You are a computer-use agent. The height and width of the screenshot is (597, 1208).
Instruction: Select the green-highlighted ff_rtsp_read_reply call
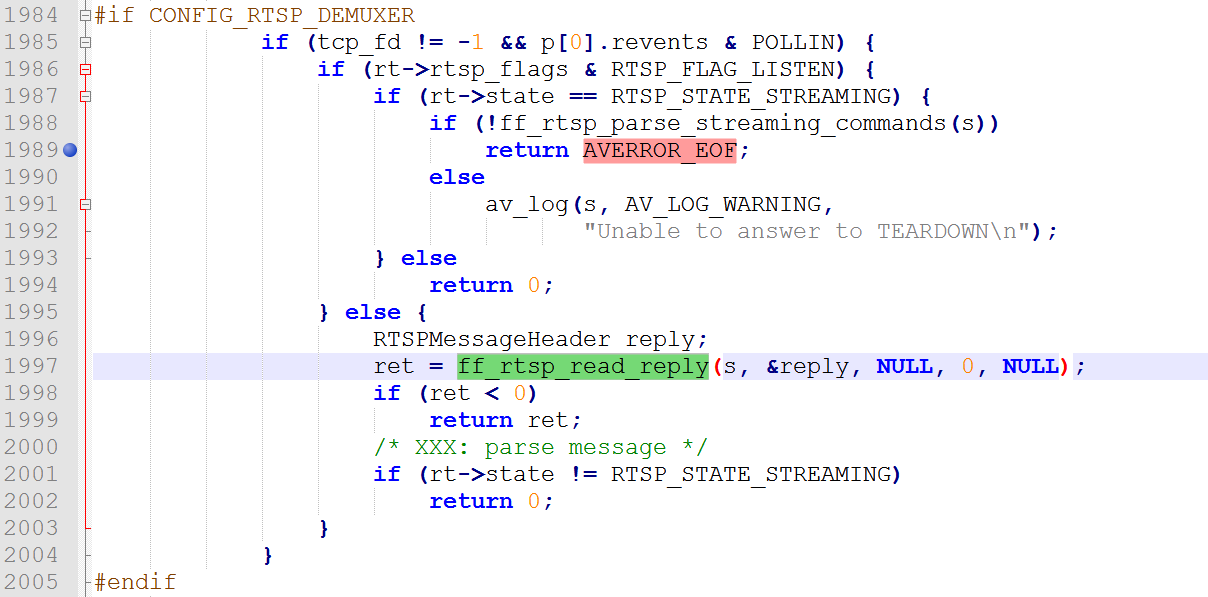582,366
